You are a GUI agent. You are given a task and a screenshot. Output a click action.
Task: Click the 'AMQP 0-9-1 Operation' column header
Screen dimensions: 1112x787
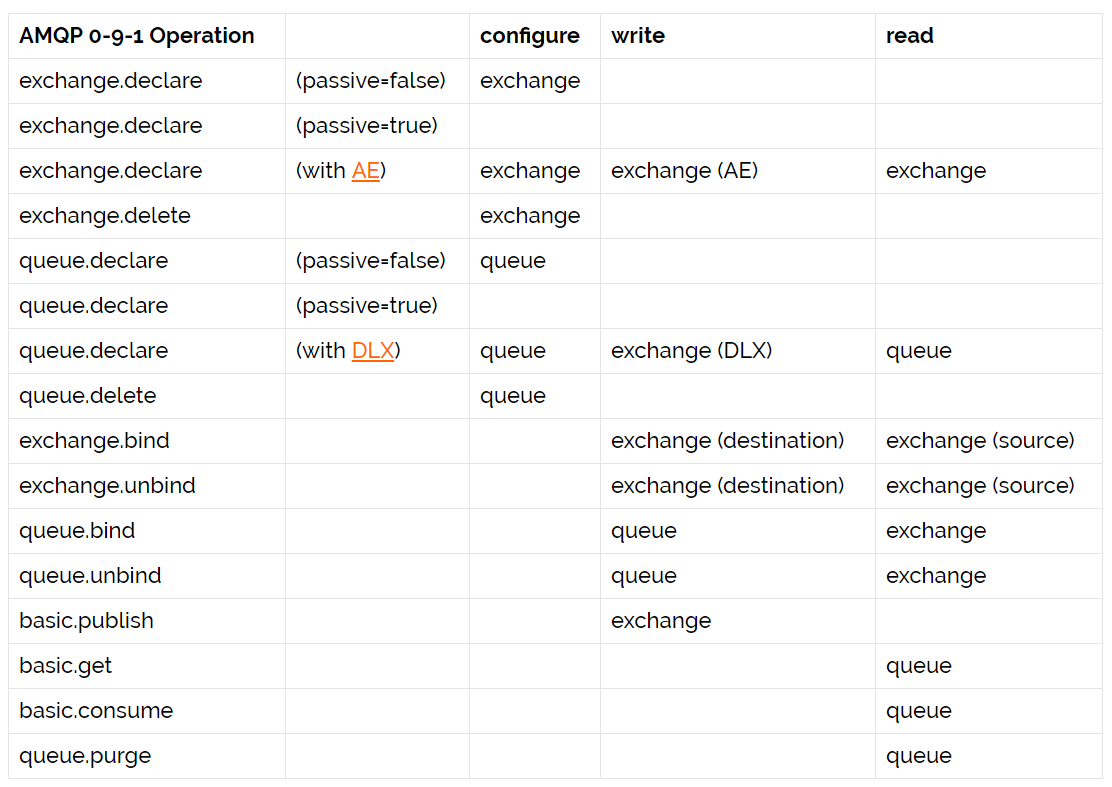pyautogui.click(x=137, y=36)
